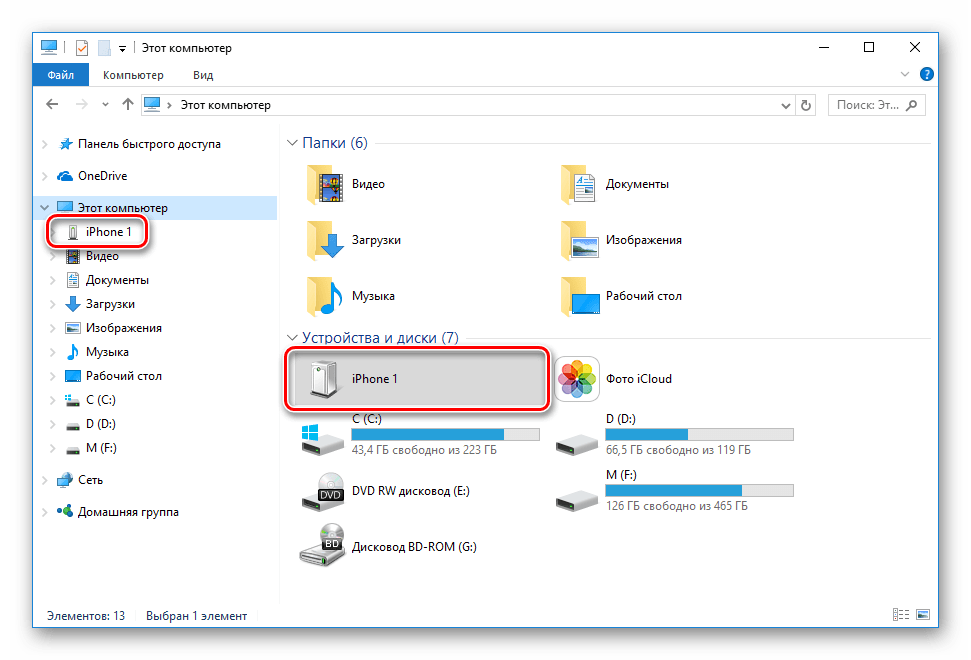Click the help question mark icon
Screen dimensions: 971x660
(x=927, y=74)
